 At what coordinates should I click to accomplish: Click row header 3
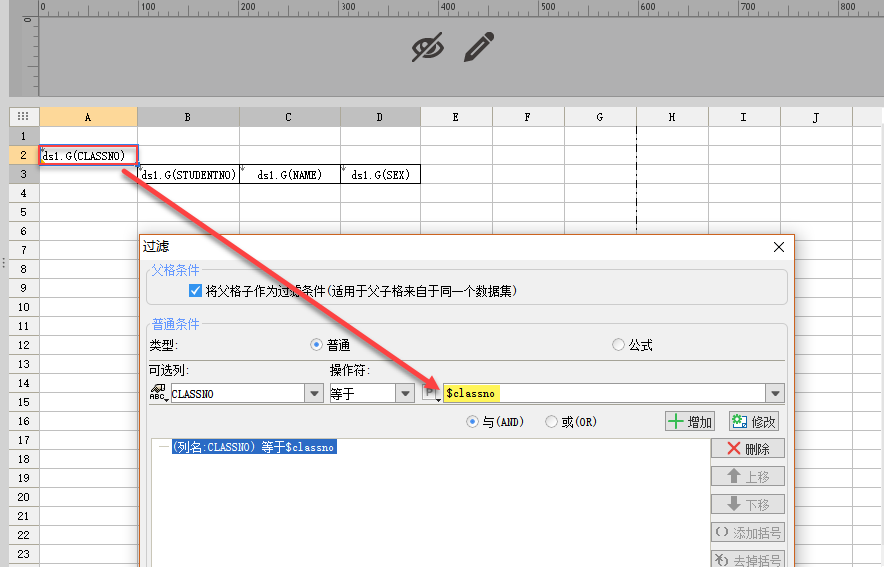pyautogui.click(x=24, y=174)
